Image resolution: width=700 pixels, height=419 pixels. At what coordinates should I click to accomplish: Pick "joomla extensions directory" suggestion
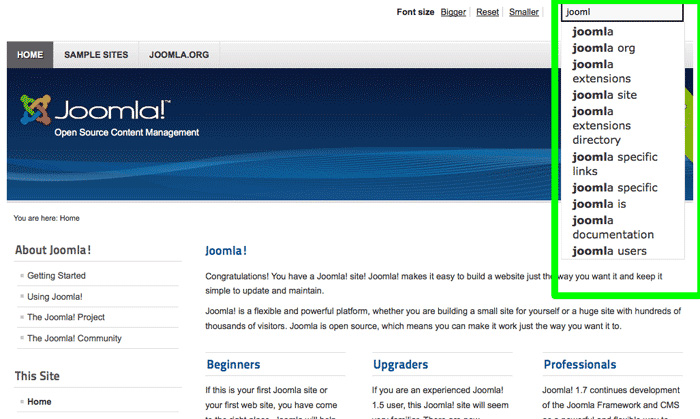point(601,125)
